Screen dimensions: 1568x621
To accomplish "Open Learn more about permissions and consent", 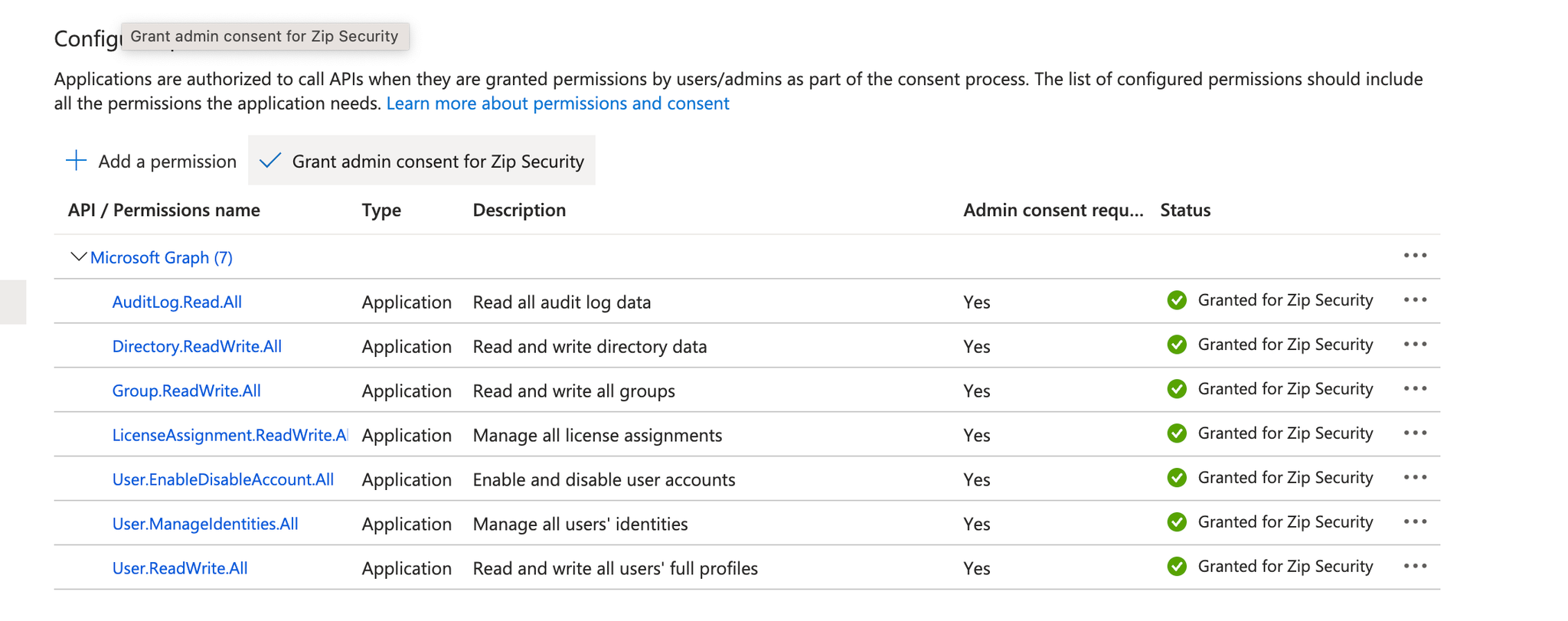I will click(557, 103).
